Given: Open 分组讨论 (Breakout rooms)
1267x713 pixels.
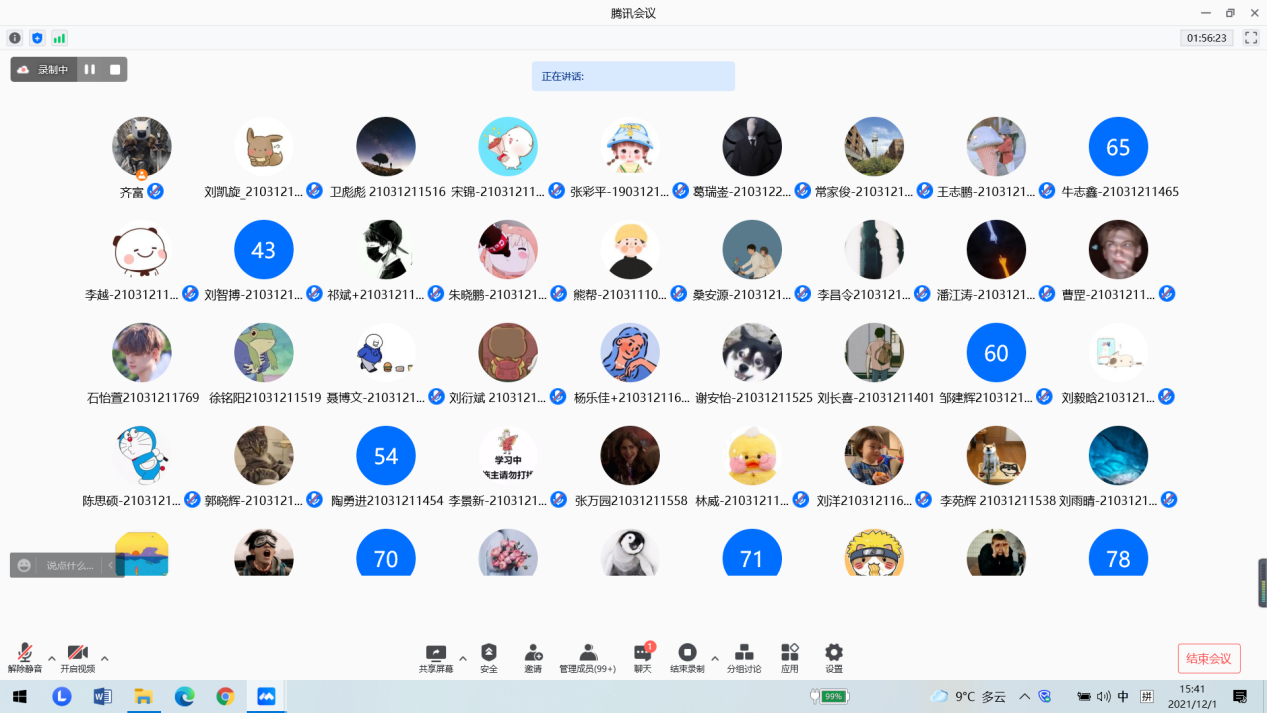Looking at the screenshot, I should pyautogui.click(x=743, y=653).
